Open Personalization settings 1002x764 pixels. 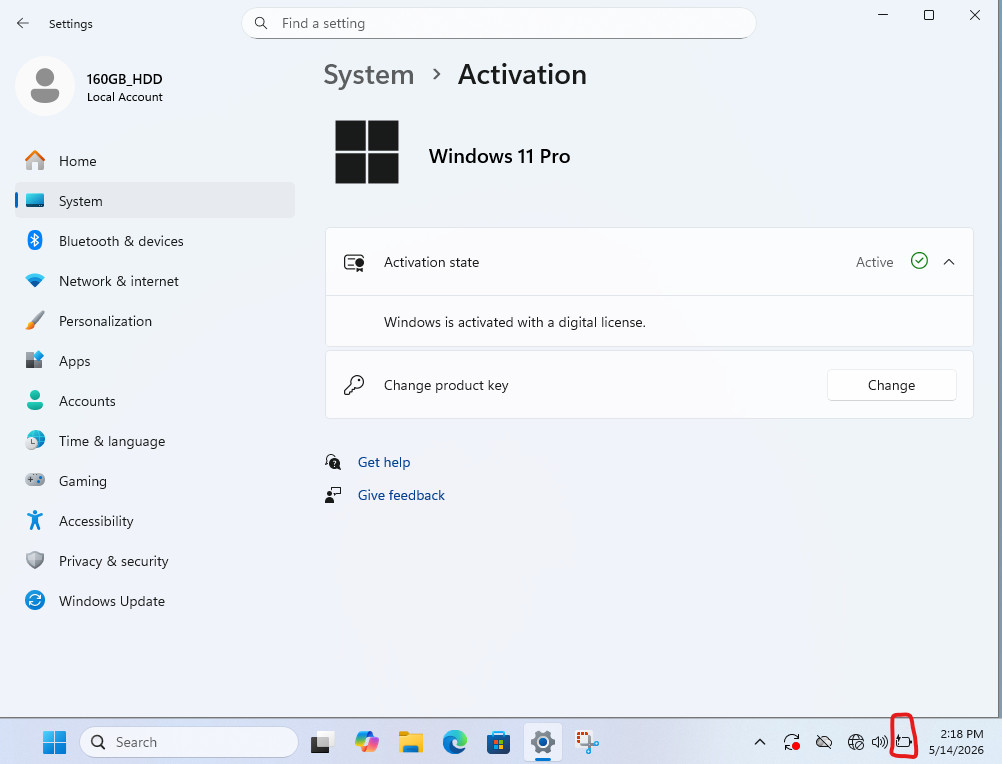click(155, 321)
